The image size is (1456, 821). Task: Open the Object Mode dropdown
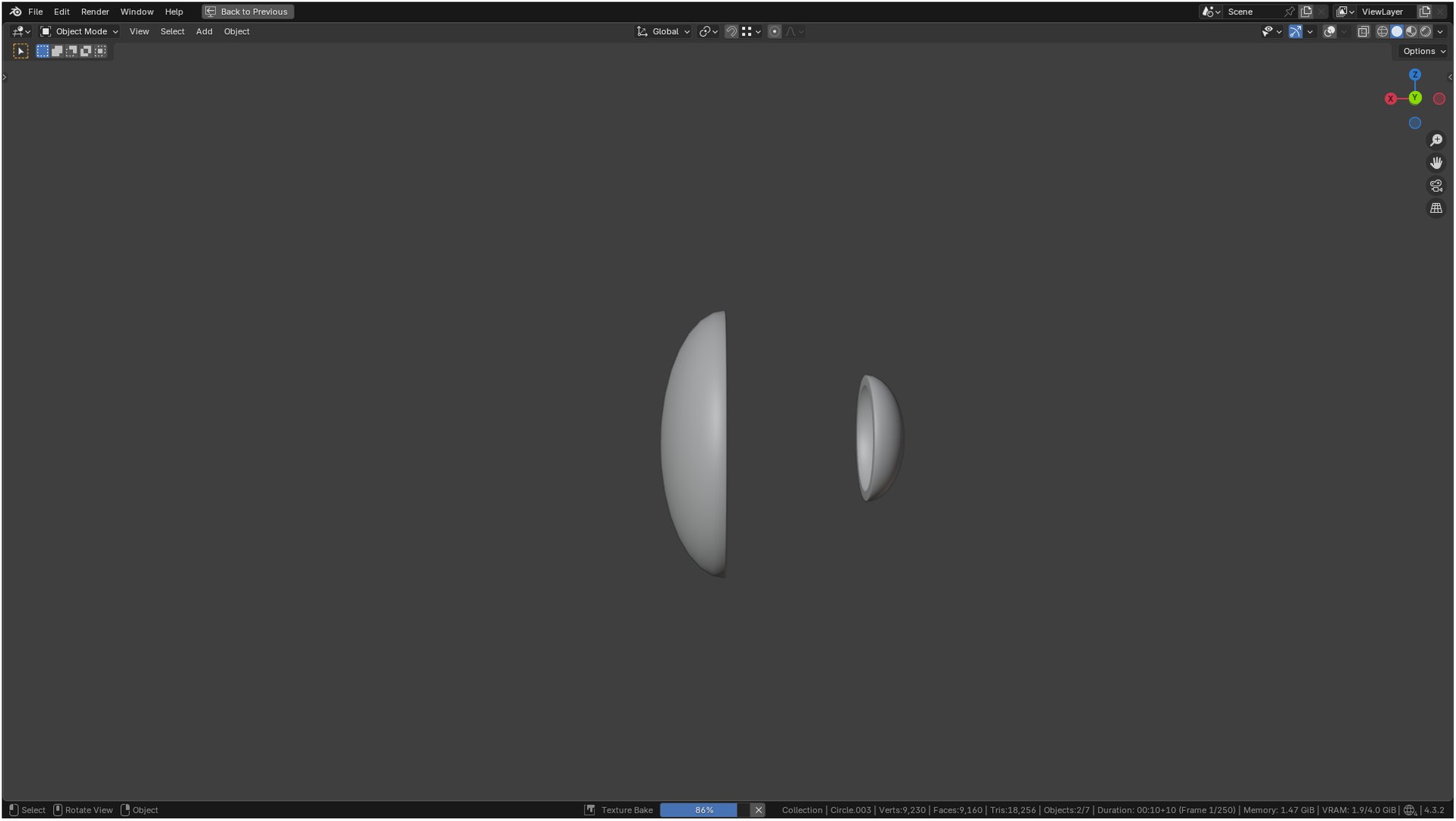coord(79,32)
